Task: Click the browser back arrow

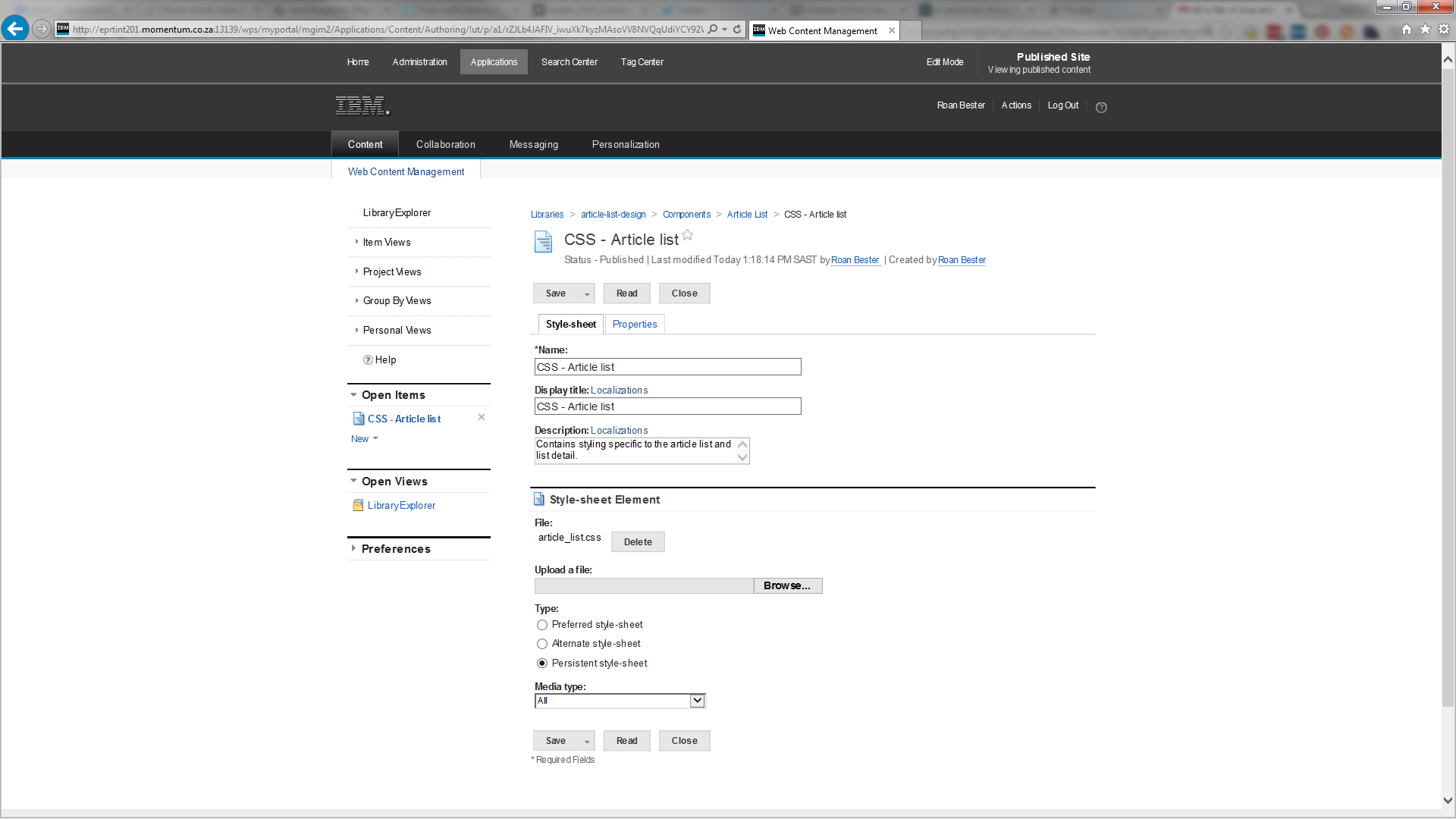Action: (15, 29)
